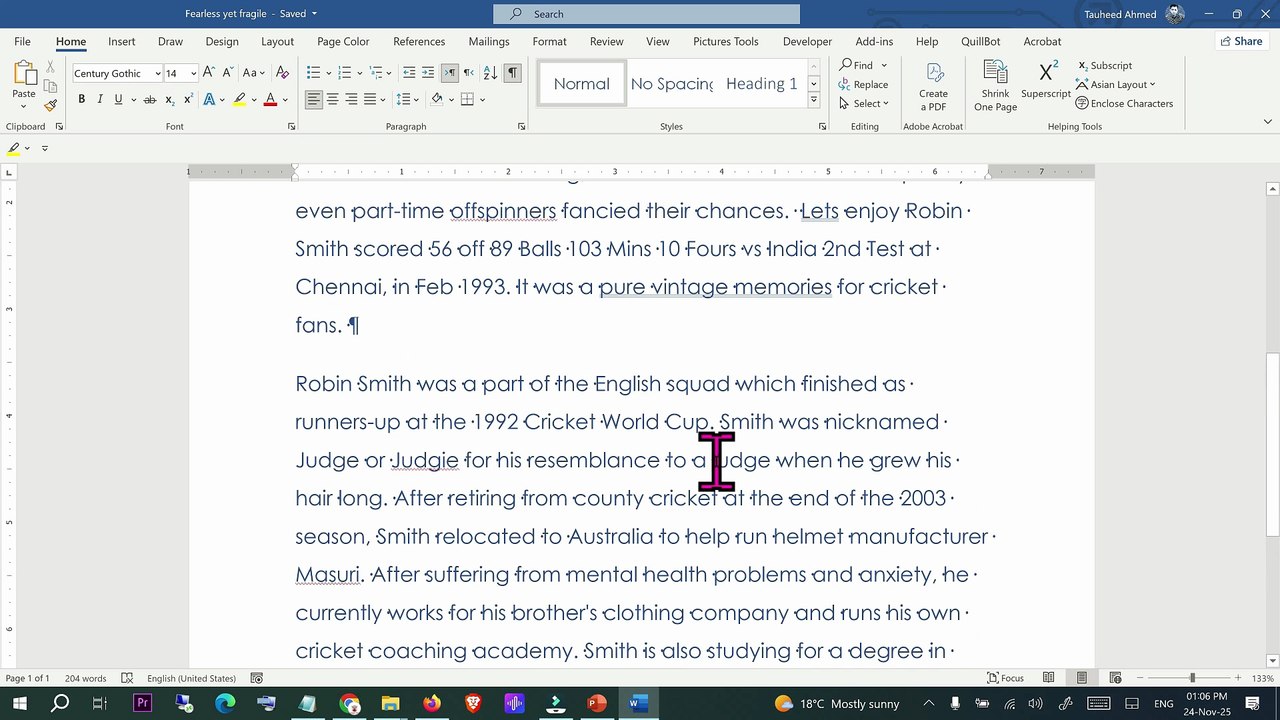This screenshot has height=720, width=1280.
Task: Click the zoom slider handle in status bar
Action: coord(1192,678)
